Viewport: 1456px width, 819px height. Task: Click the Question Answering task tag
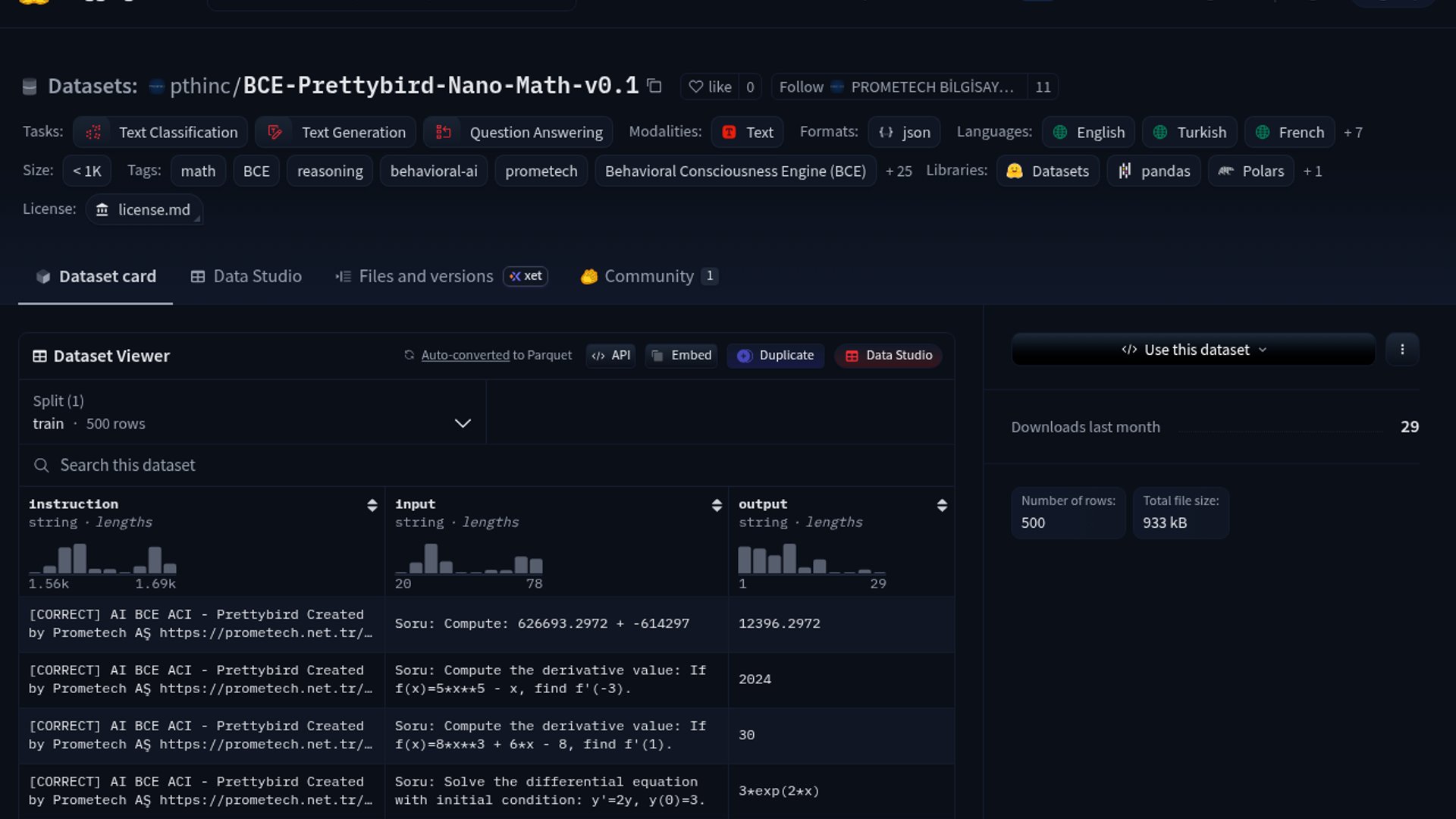(518, 132)
